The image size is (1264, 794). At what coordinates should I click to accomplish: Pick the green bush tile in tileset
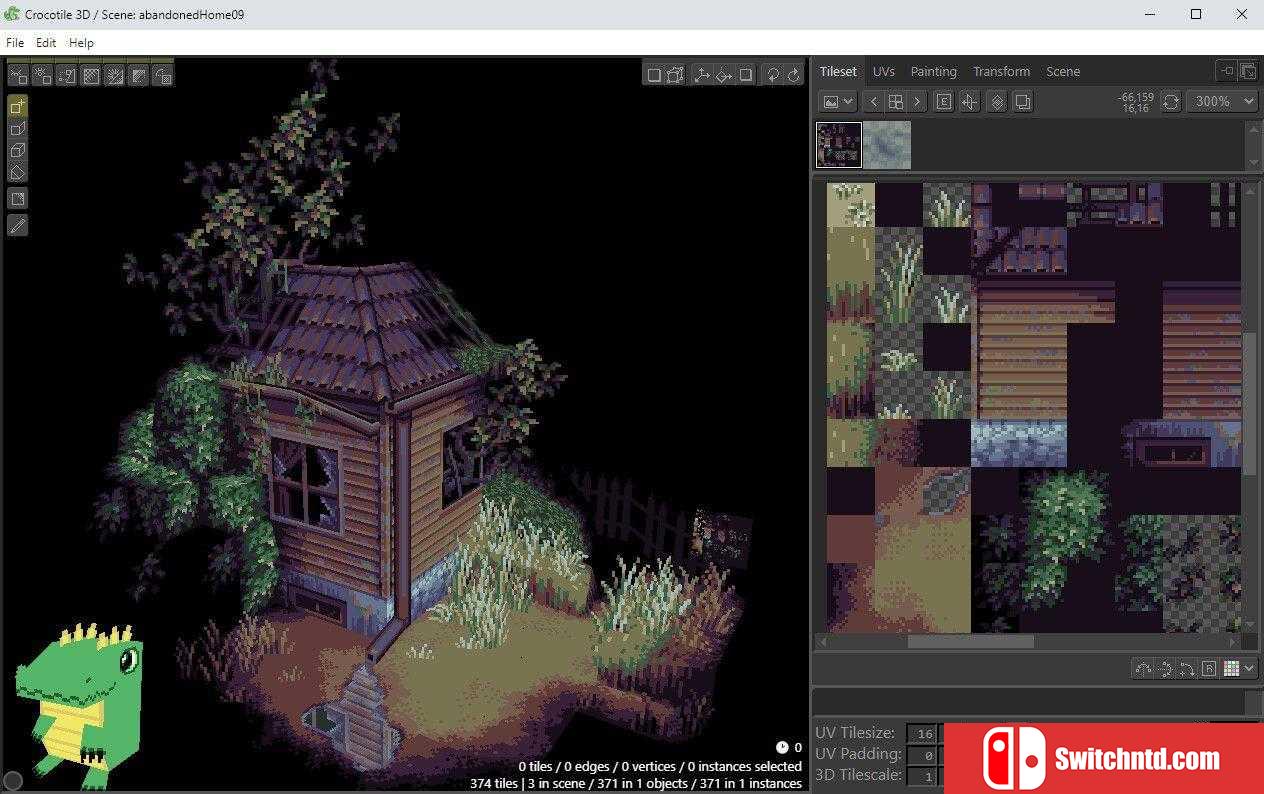click(1065, 538)
